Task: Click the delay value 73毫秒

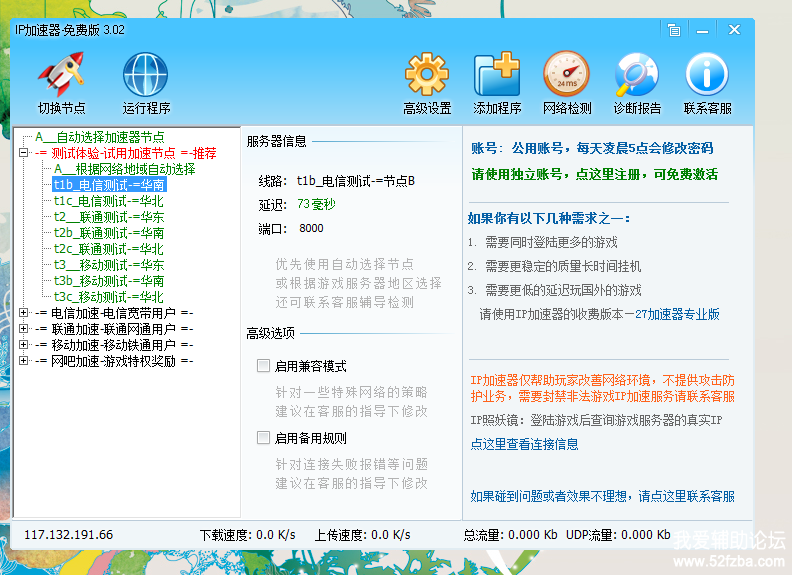Action: tap(316, 204)
